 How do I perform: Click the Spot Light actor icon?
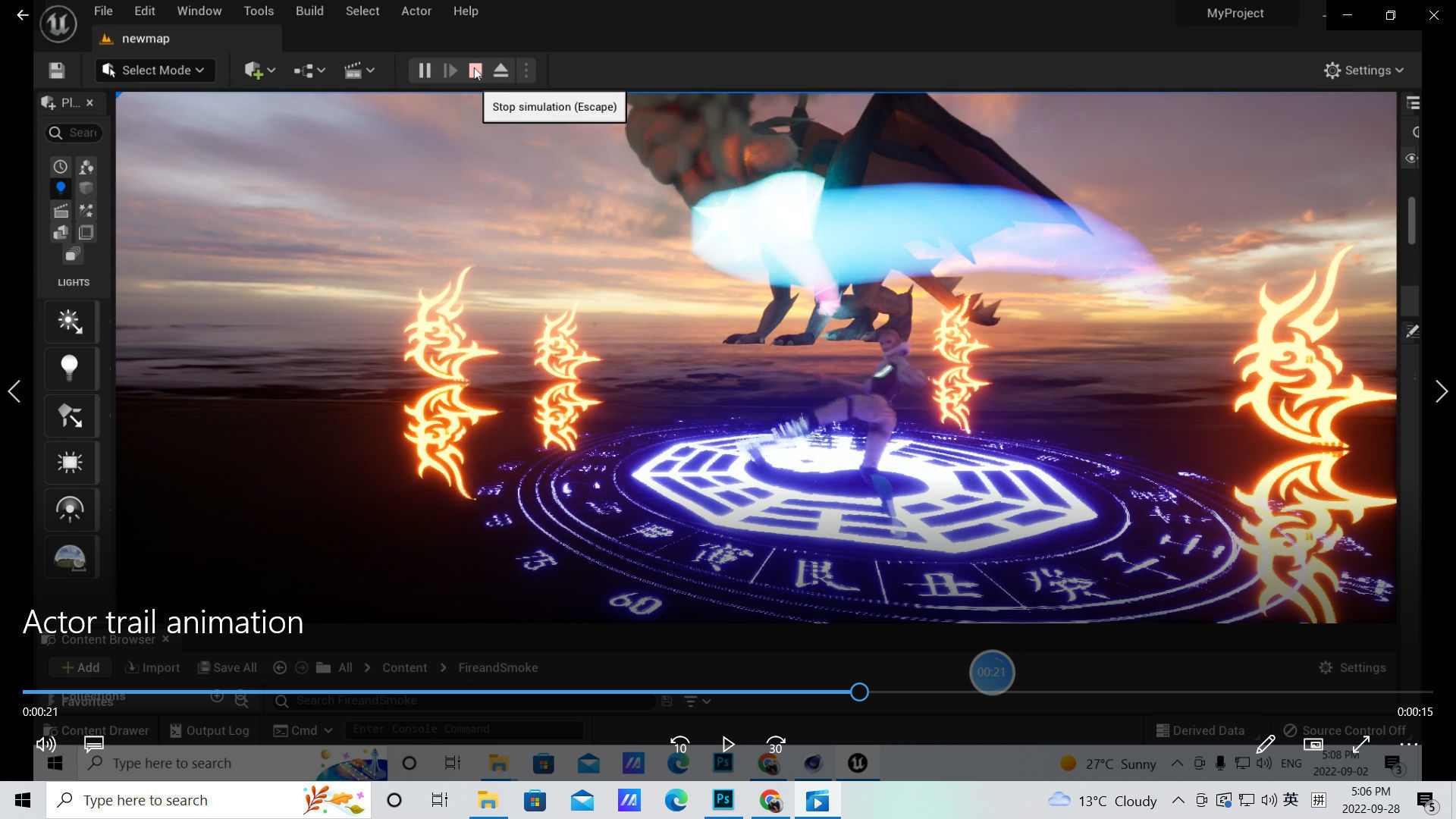click(x=71, y=416)
